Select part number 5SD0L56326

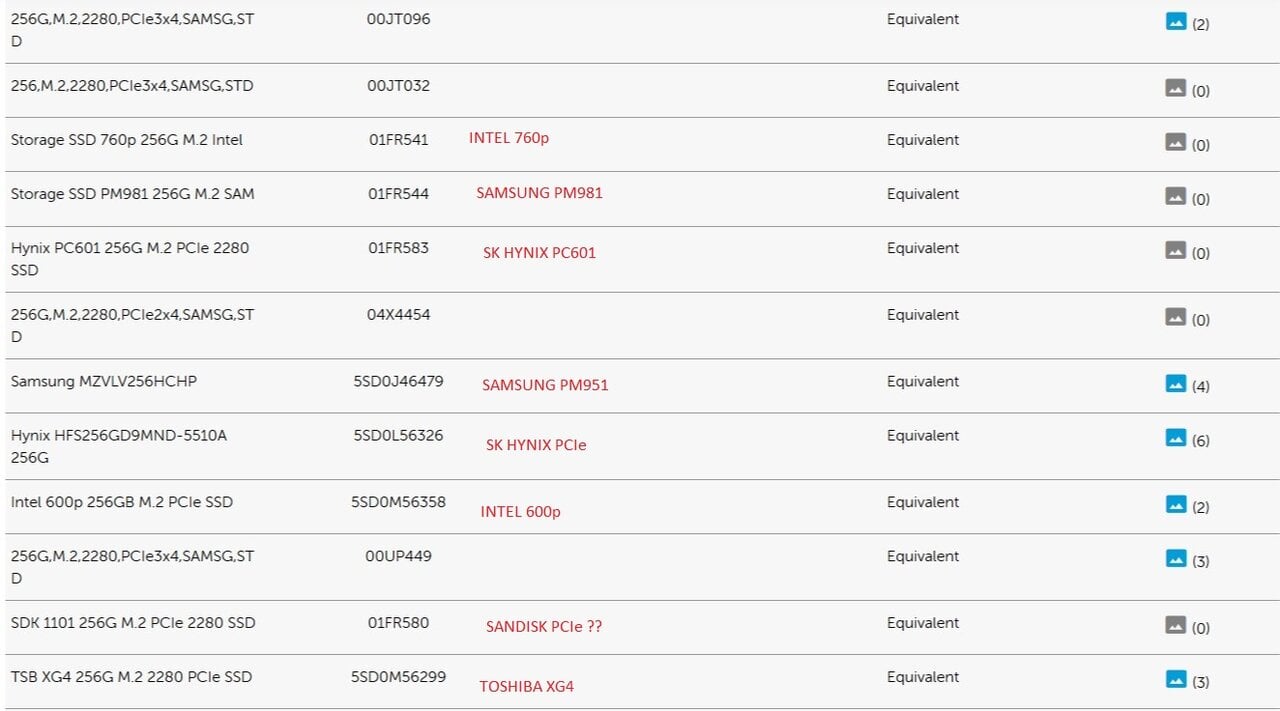[398, 435]
